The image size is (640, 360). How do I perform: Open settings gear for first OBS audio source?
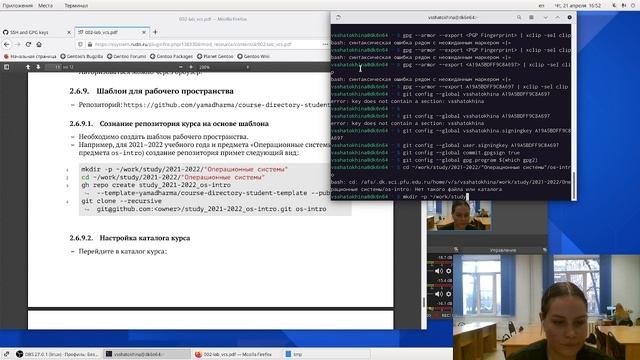[449, 271]
